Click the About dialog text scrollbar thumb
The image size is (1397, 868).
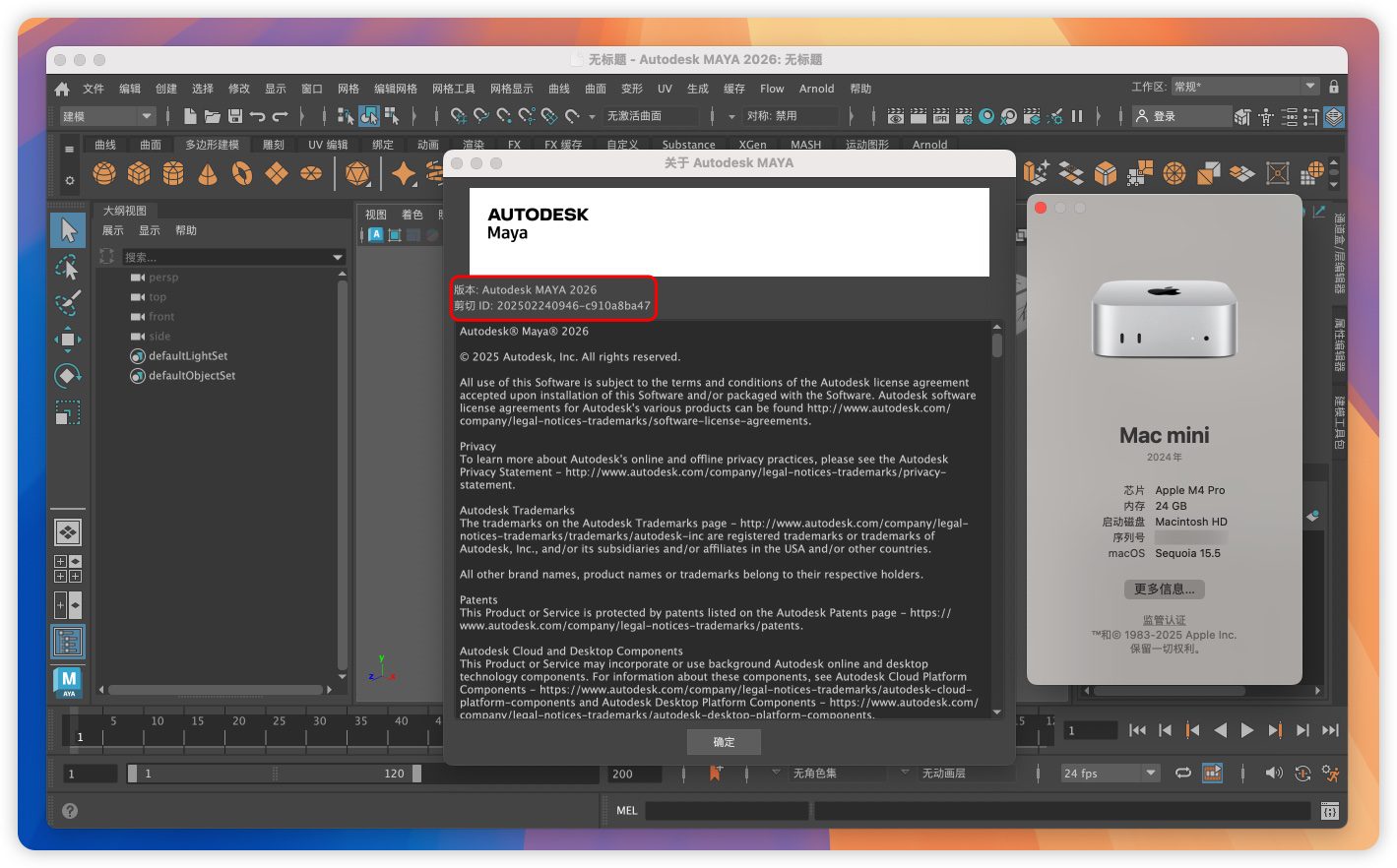[x=996, y=345]
